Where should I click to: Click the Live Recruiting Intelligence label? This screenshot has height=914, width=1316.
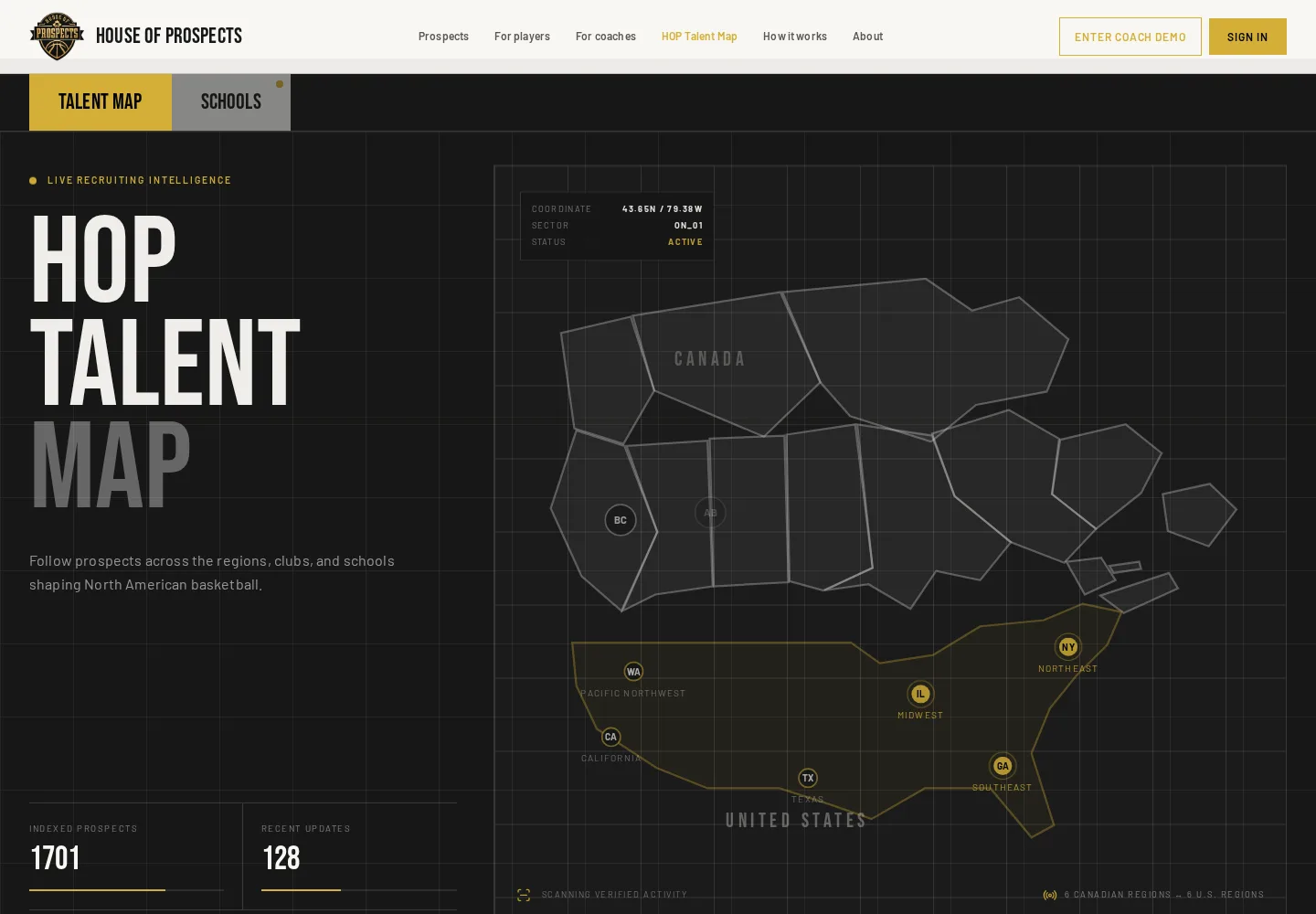coord(139,180)
